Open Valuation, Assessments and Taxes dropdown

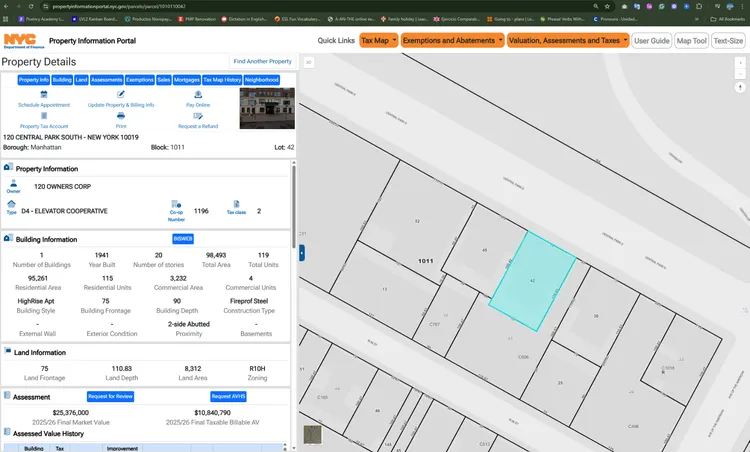click(x=567, y=40)
